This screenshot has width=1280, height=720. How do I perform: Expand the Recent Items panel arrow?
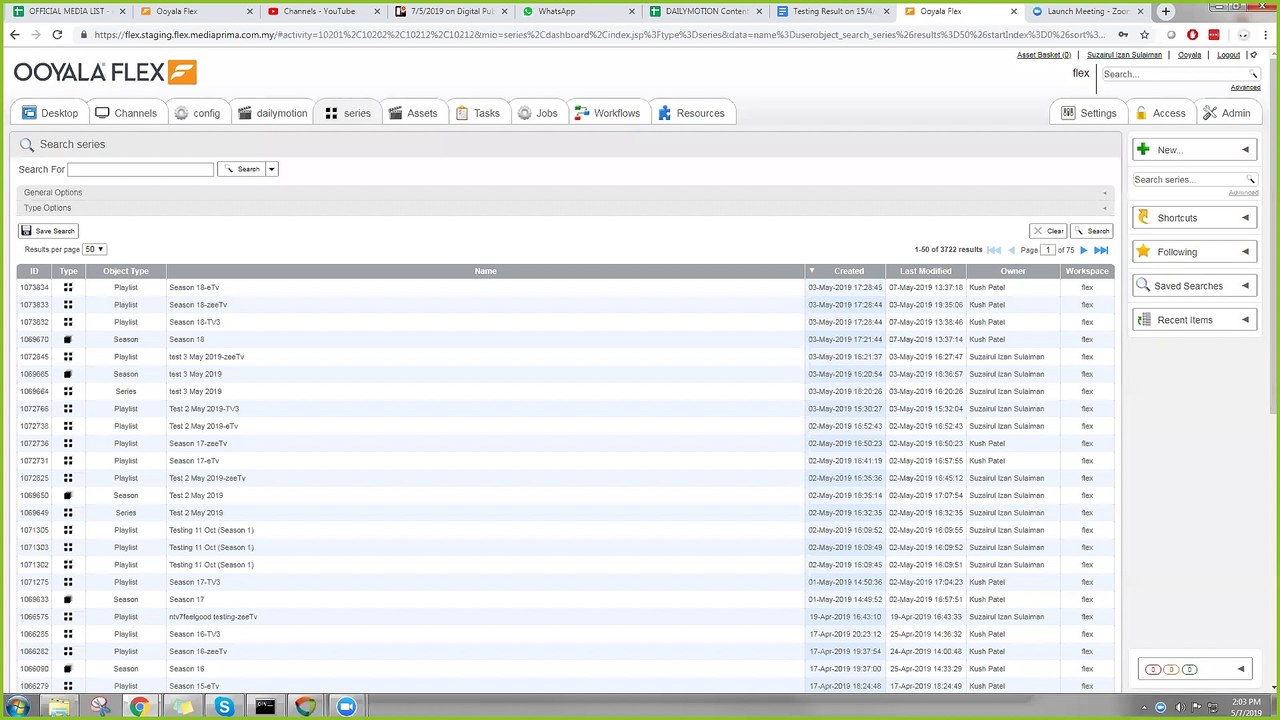point(1245,320)
